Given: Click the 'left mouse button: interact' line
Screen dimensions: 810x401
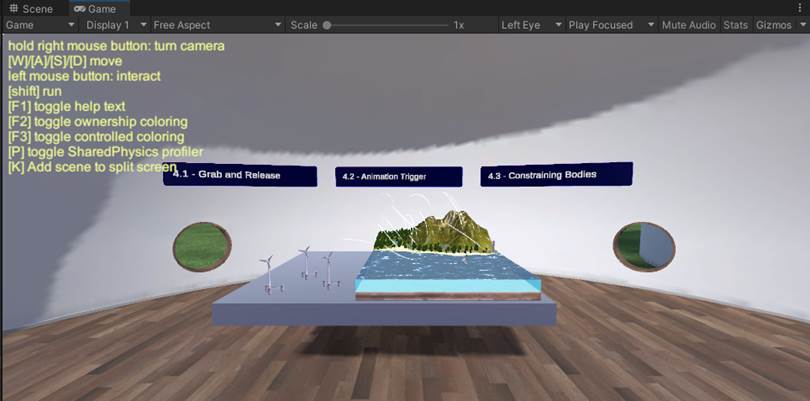Looking at the screenshot, I should (x=84, y=76).
